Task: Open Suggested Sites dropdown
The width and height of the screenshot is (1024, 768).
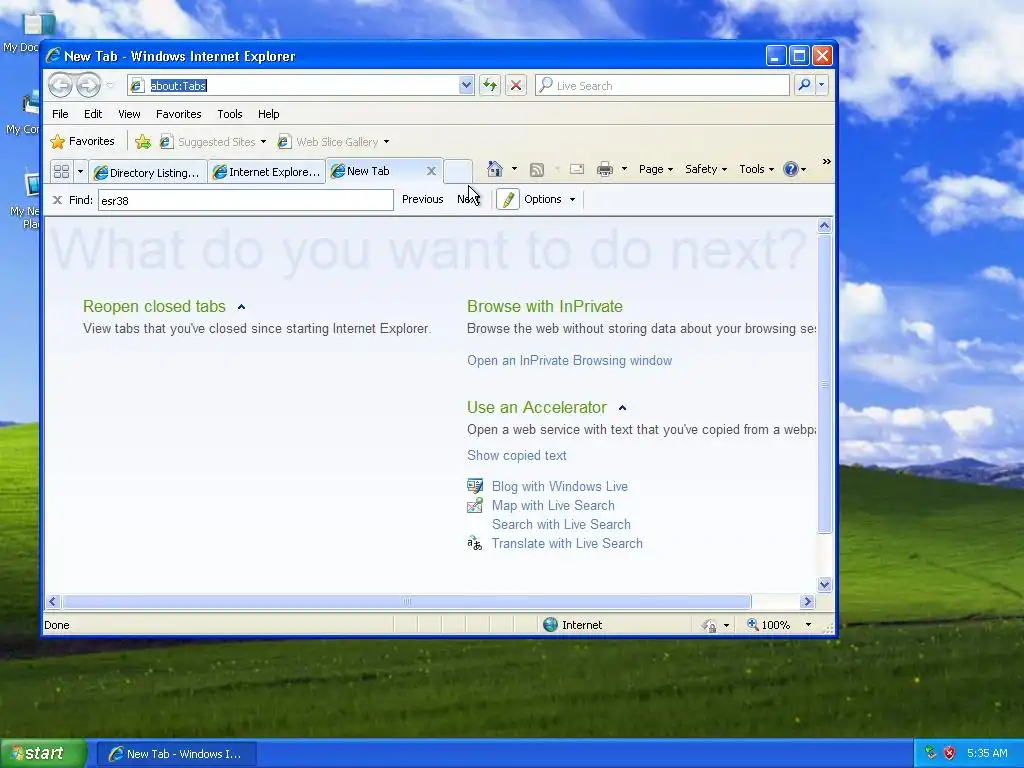Action: pyautogui.click(x=213, y=142)
